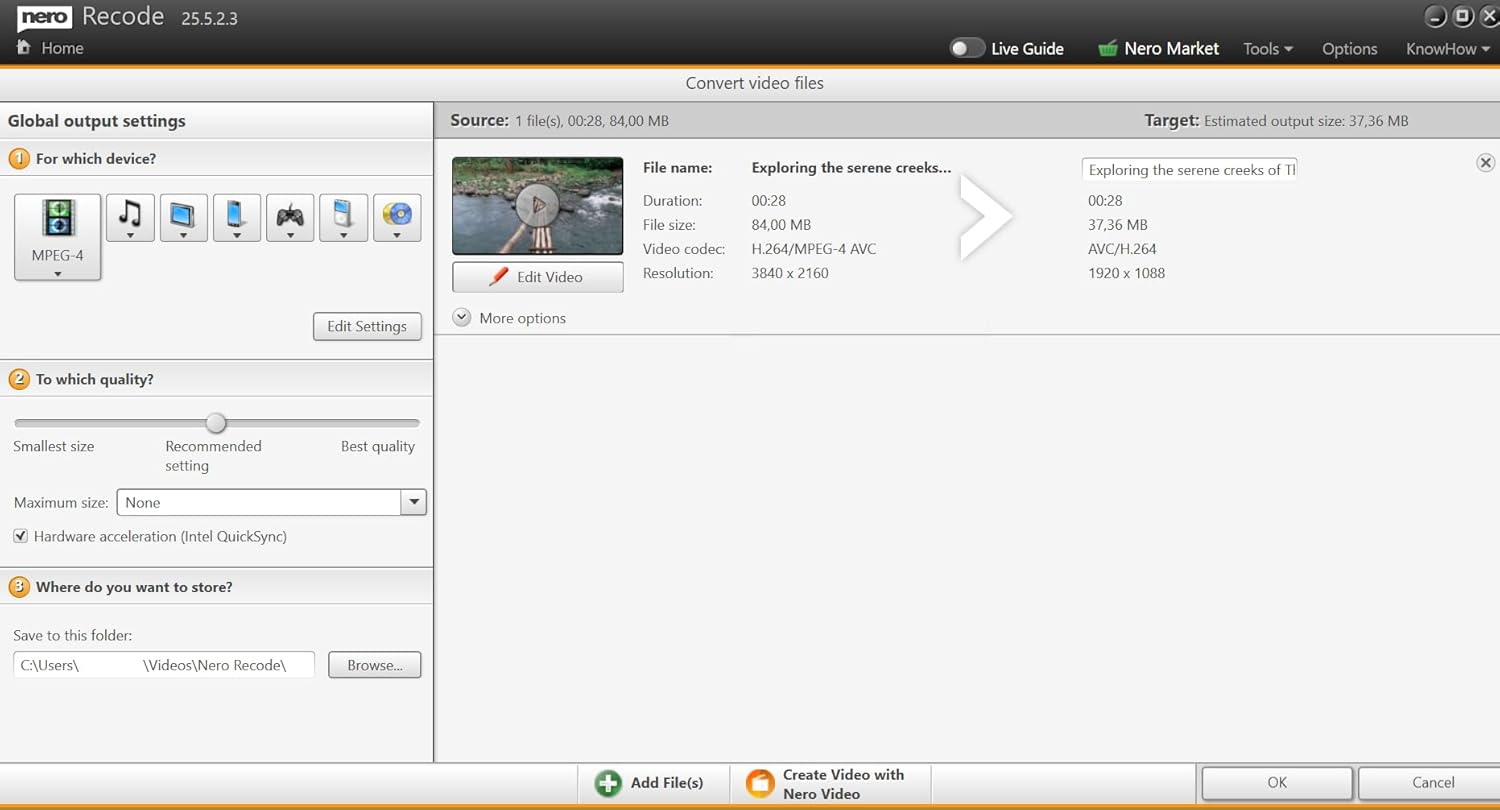
Task: Choose the audio music note device category
Action: 130,218
